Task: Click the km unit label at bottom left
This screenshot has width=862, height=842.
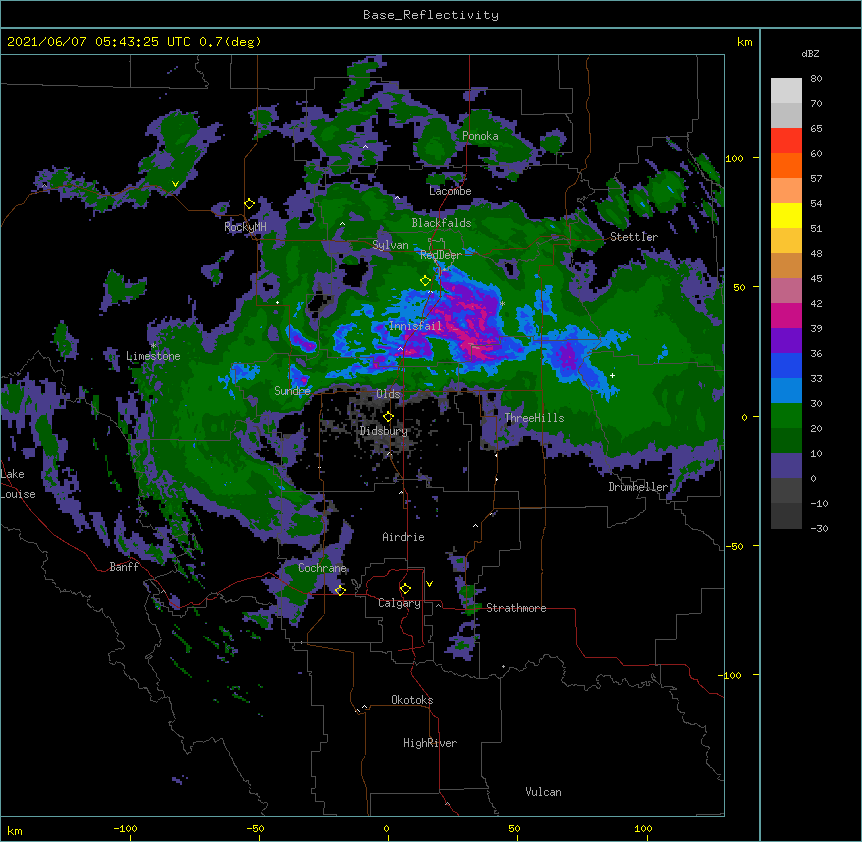Action: [x=15, y=831]
